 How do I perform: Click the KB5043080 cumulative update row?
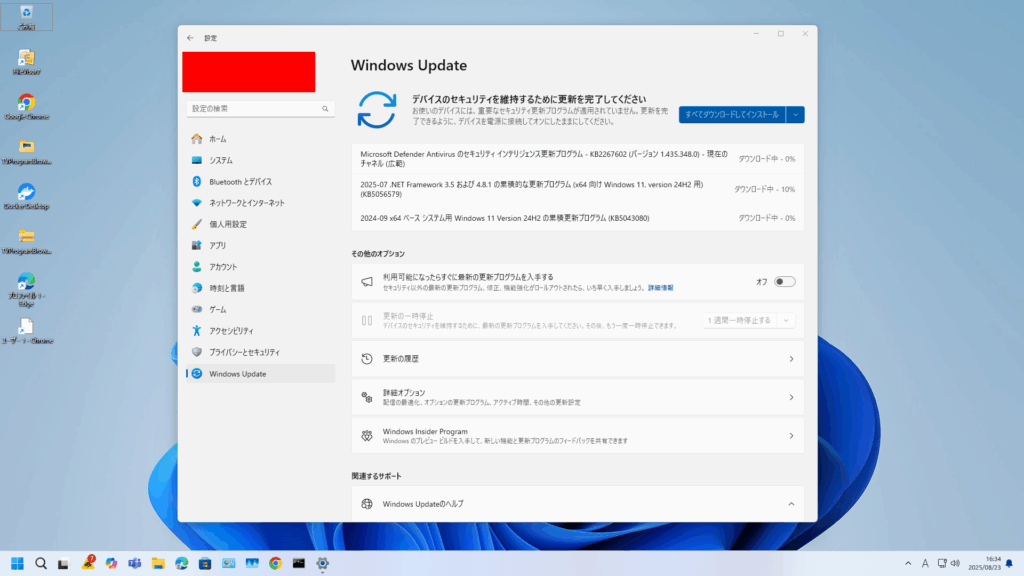(578, 218)
